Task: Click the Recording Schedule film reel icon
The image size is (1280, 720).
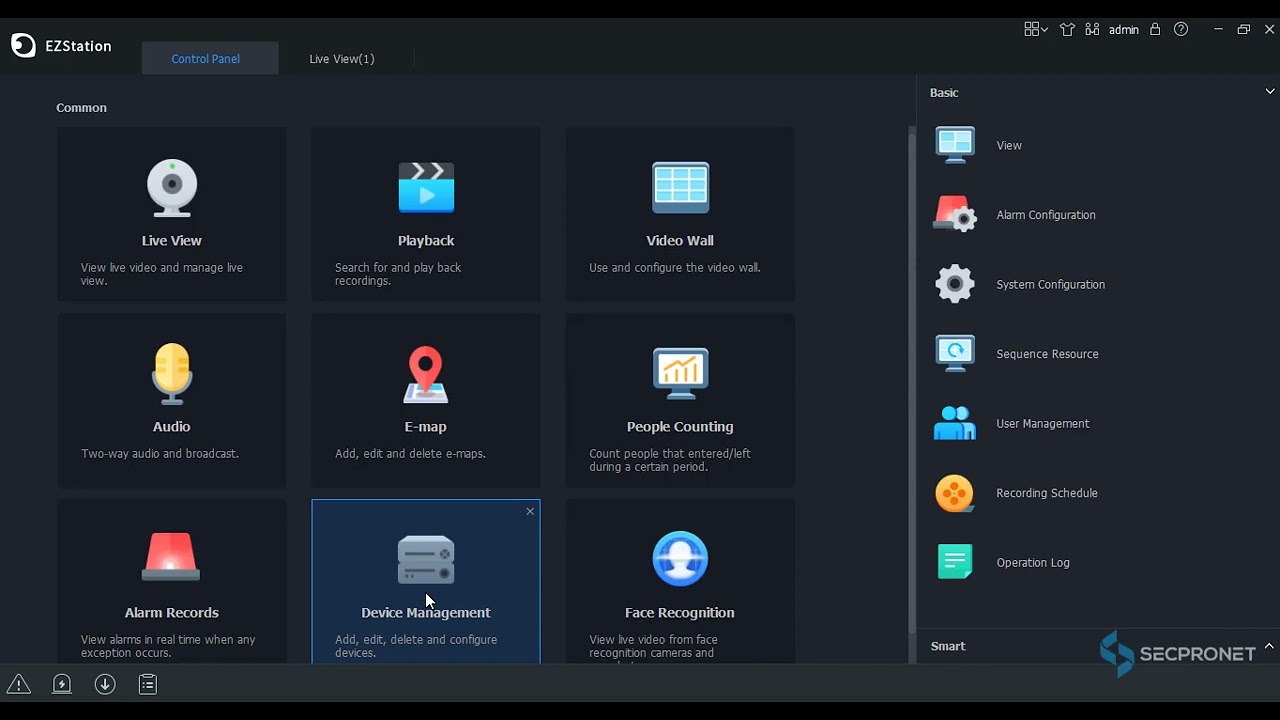Action: click(955, 493)
